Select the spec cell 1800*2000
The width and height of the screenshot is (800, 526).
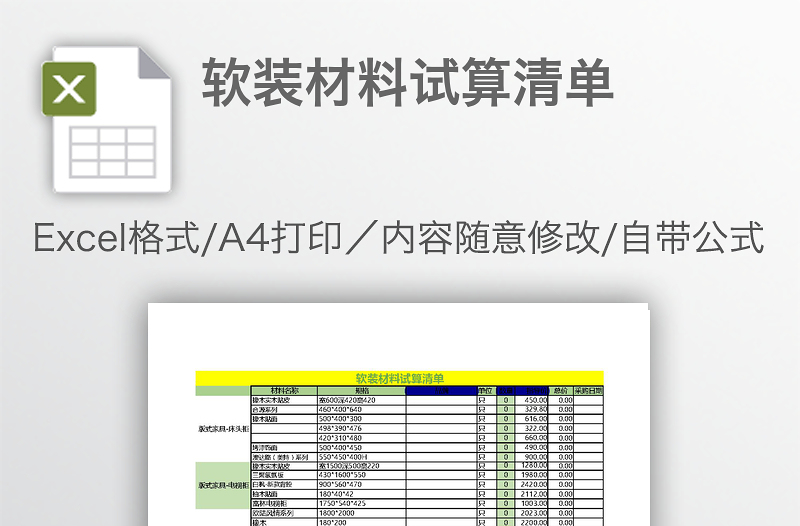362,513
